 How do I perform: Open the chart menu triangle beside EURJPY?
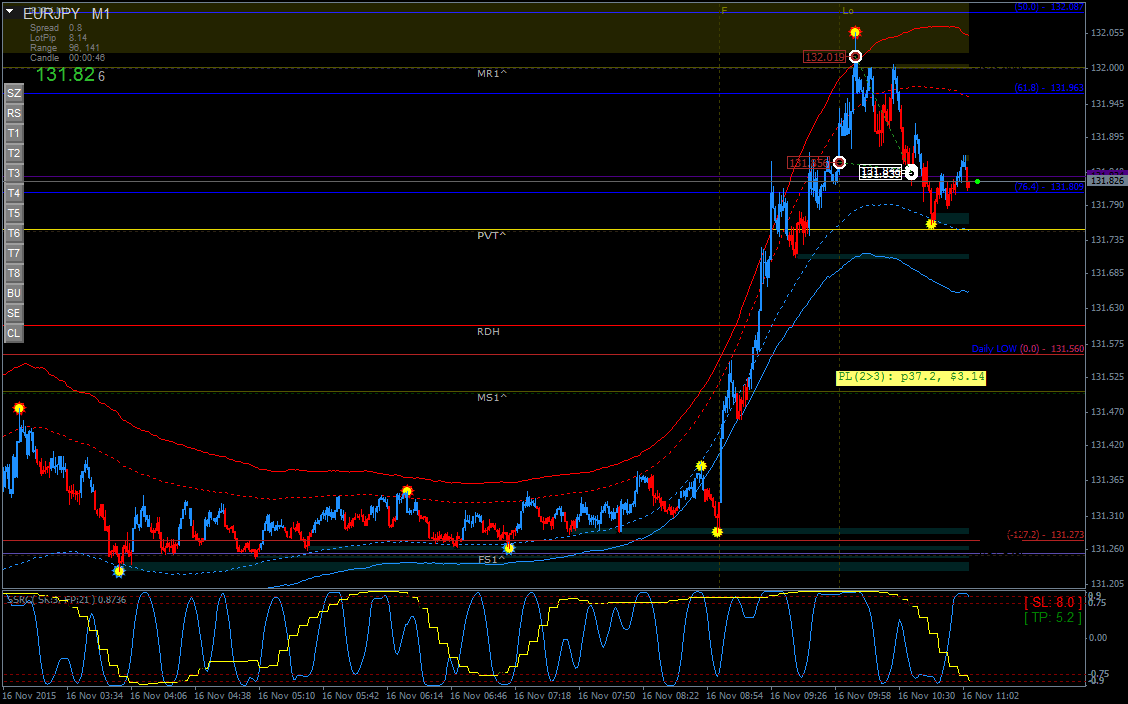pyautogui.click(x=9, y=12)
